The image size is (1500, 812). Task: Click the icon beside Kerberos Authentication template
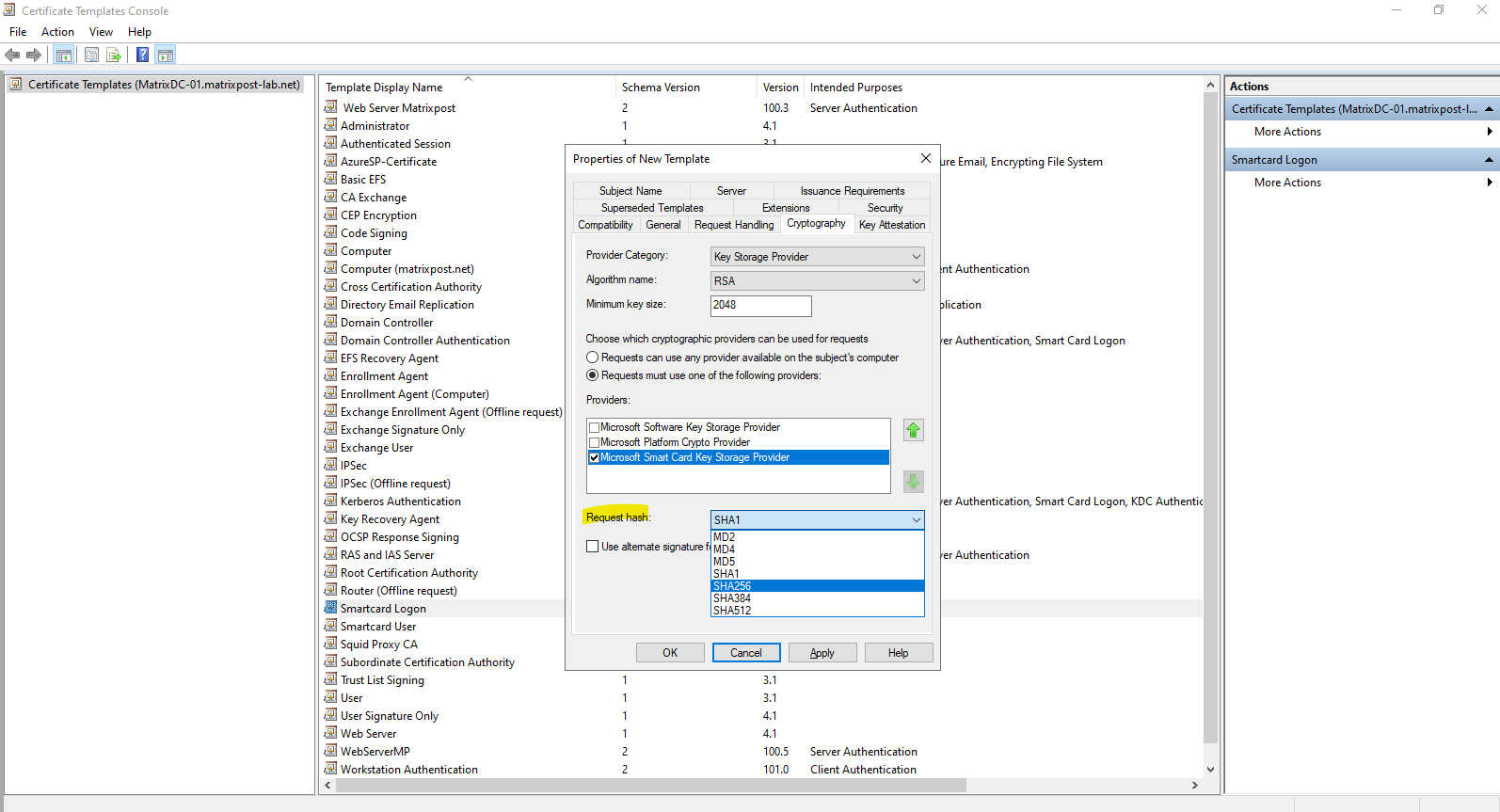[331, 501]
